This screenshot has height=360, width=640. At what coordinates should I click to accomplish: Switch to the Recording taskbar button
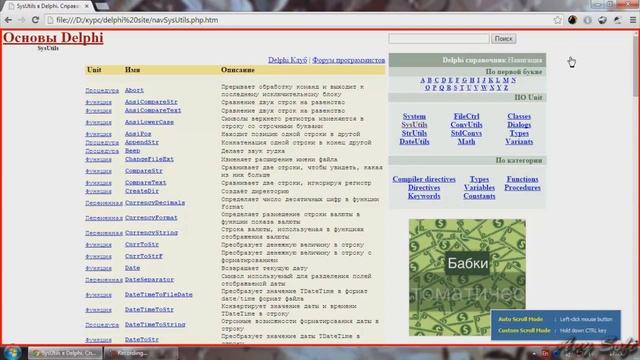[141, 353]
